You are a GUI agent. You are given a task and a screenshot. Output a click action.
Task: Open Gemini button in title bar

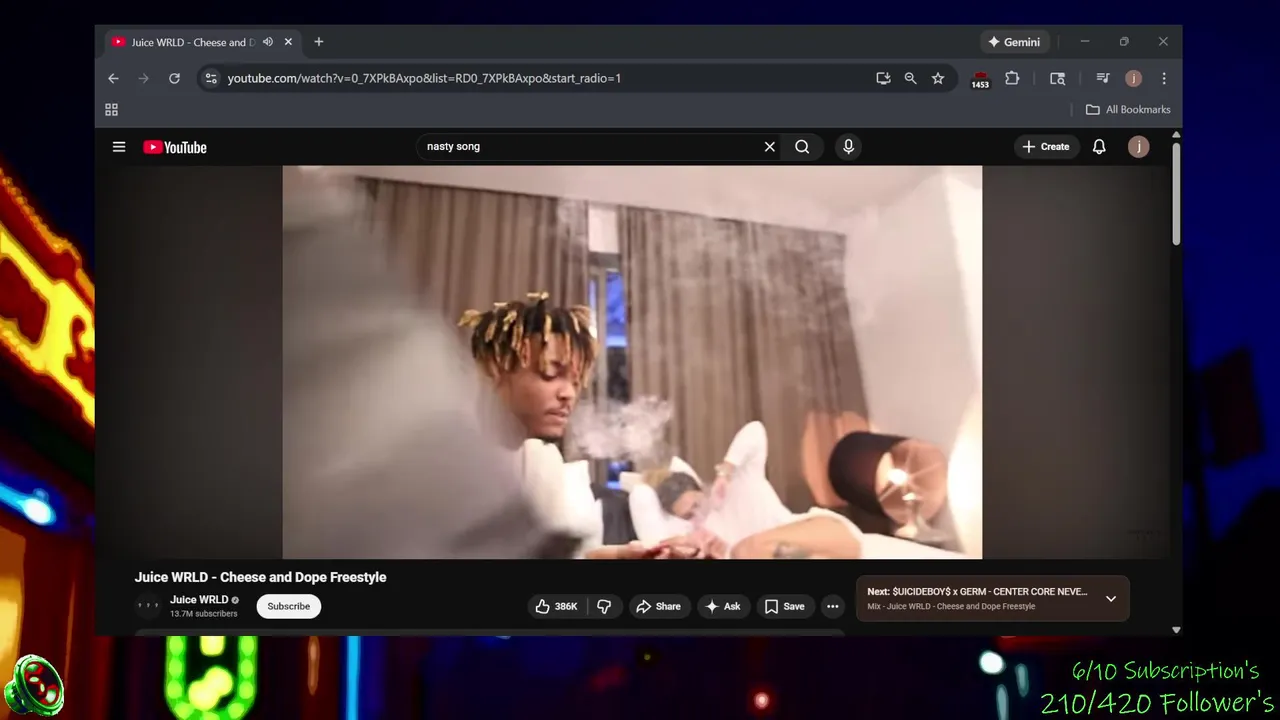tap(1014, 42)
